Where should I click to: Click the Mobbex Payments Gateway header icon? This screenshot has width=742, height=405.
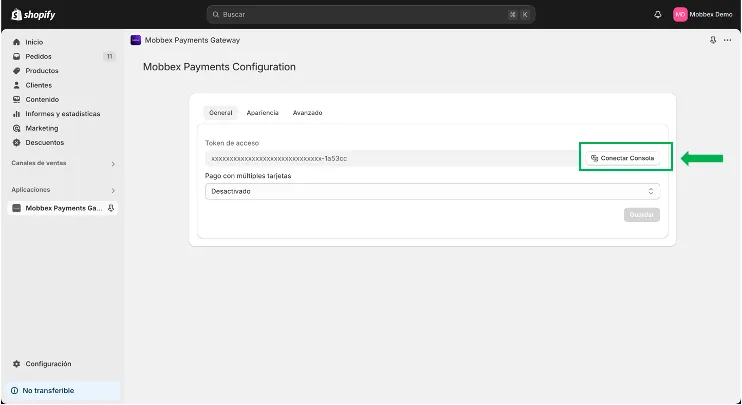pos(136,40)
